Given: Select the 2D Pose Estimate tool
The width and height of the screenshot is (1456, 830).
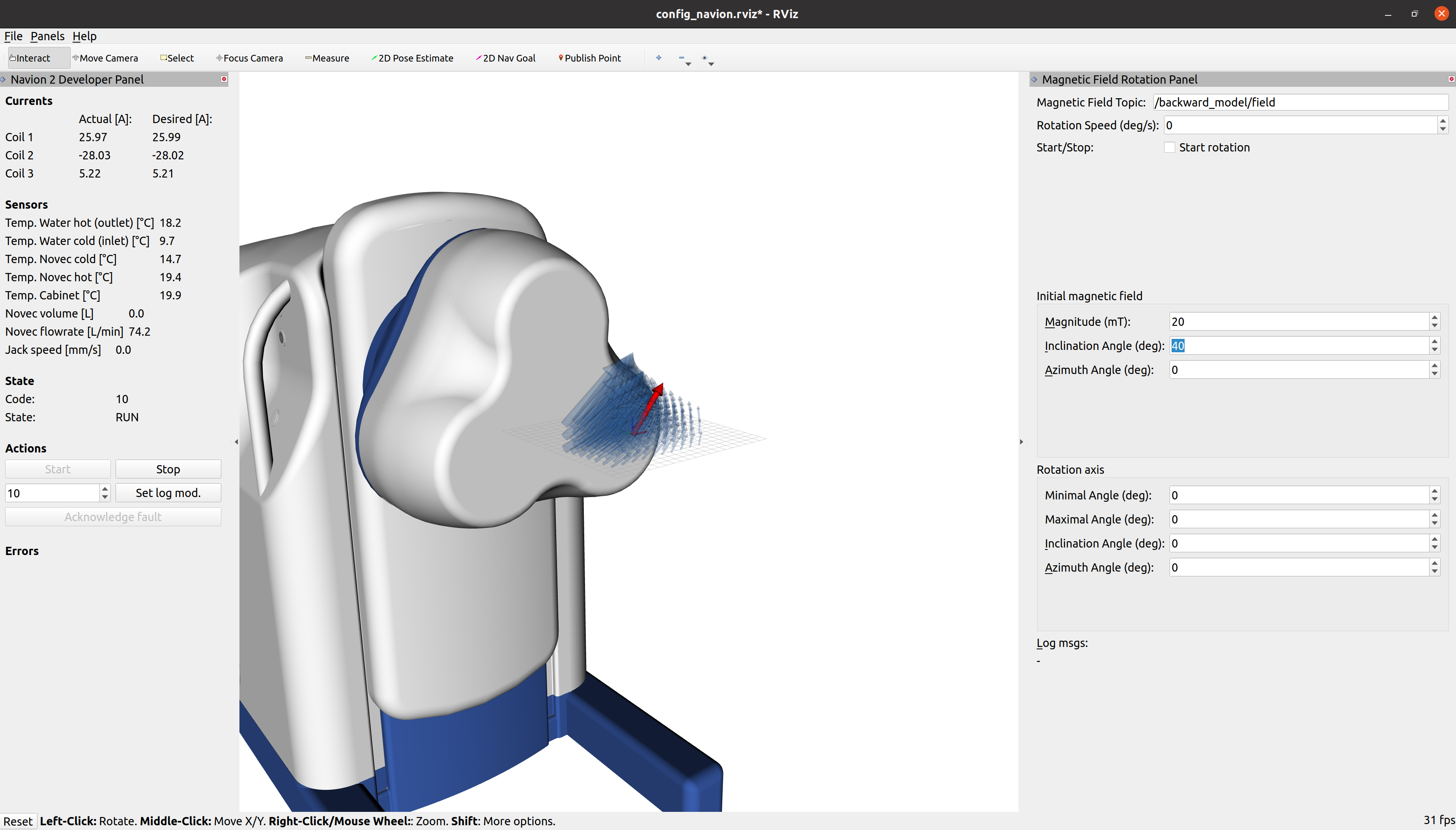Looking at the screenshot, I should point(413,58).
